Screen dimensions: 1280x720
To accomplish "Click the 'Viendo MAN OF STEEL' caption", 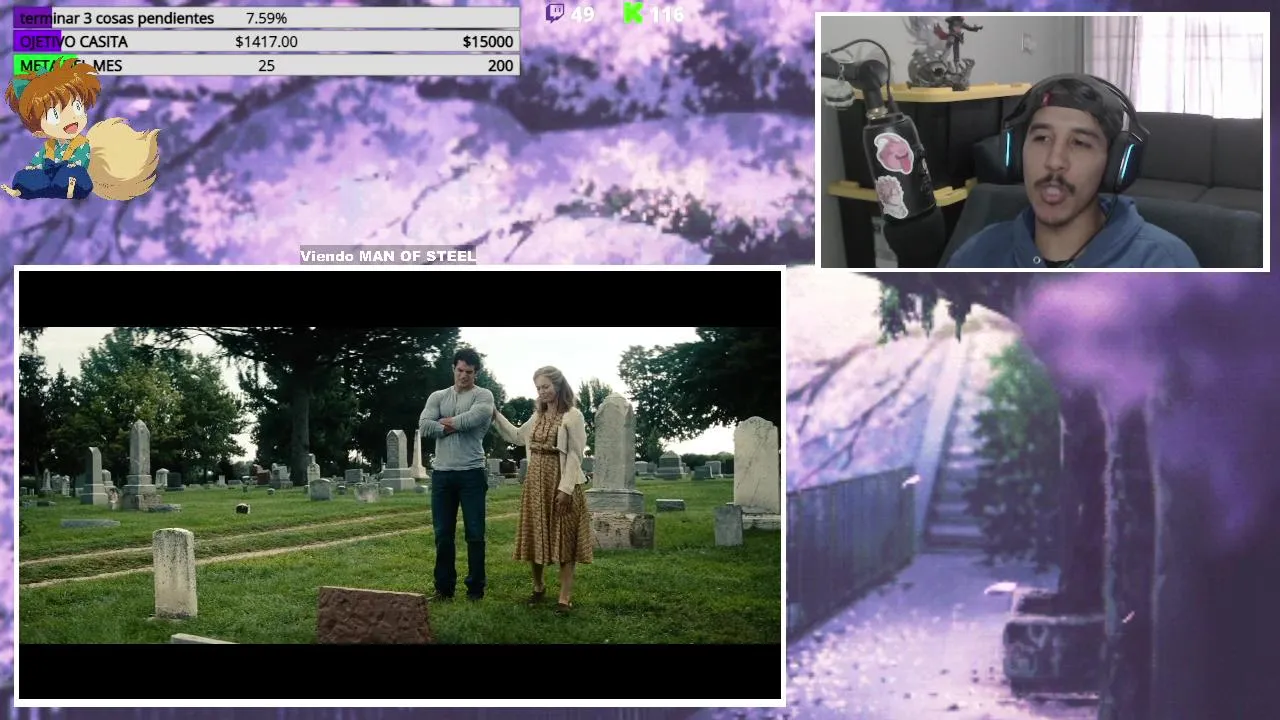I will coord(388,256).
